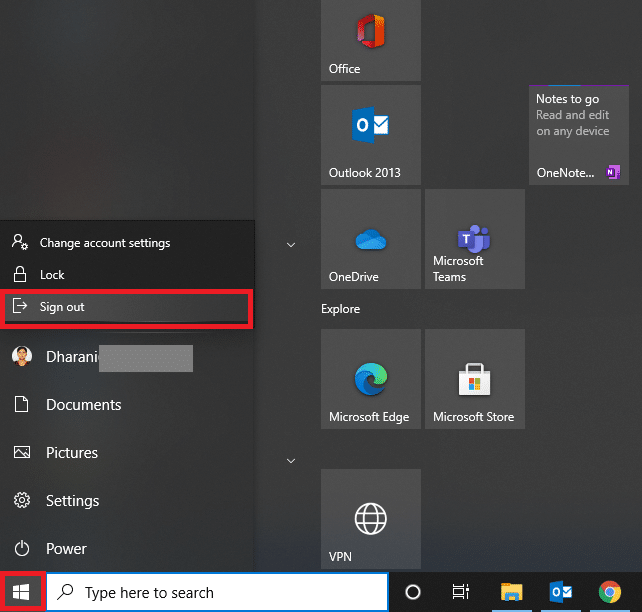Open the OneNote tile
This screenshot has height=612, width=642.
[578, 134]
